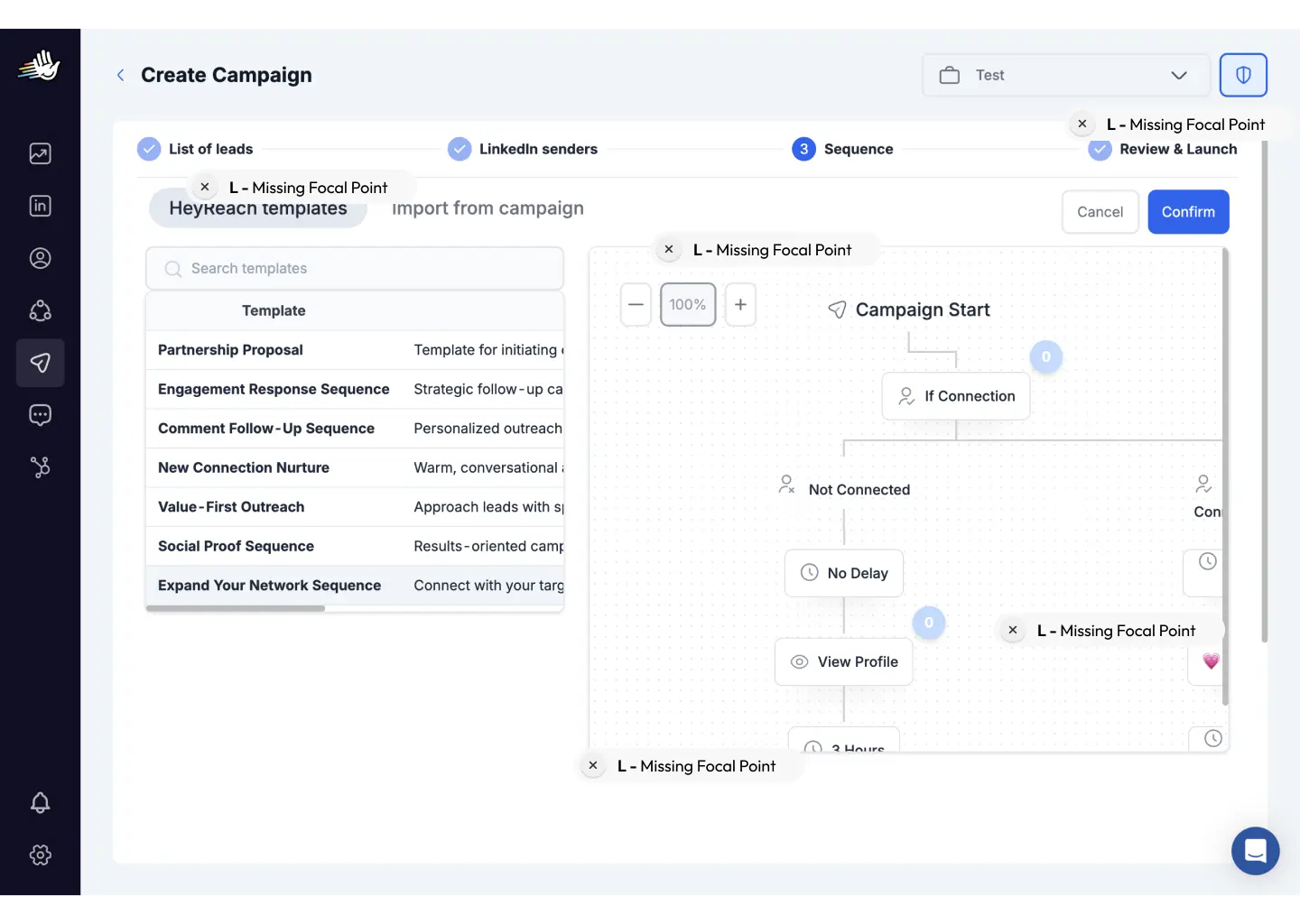
Task: Select the Campaigns paper-plane icon
Action: (40, 363)
